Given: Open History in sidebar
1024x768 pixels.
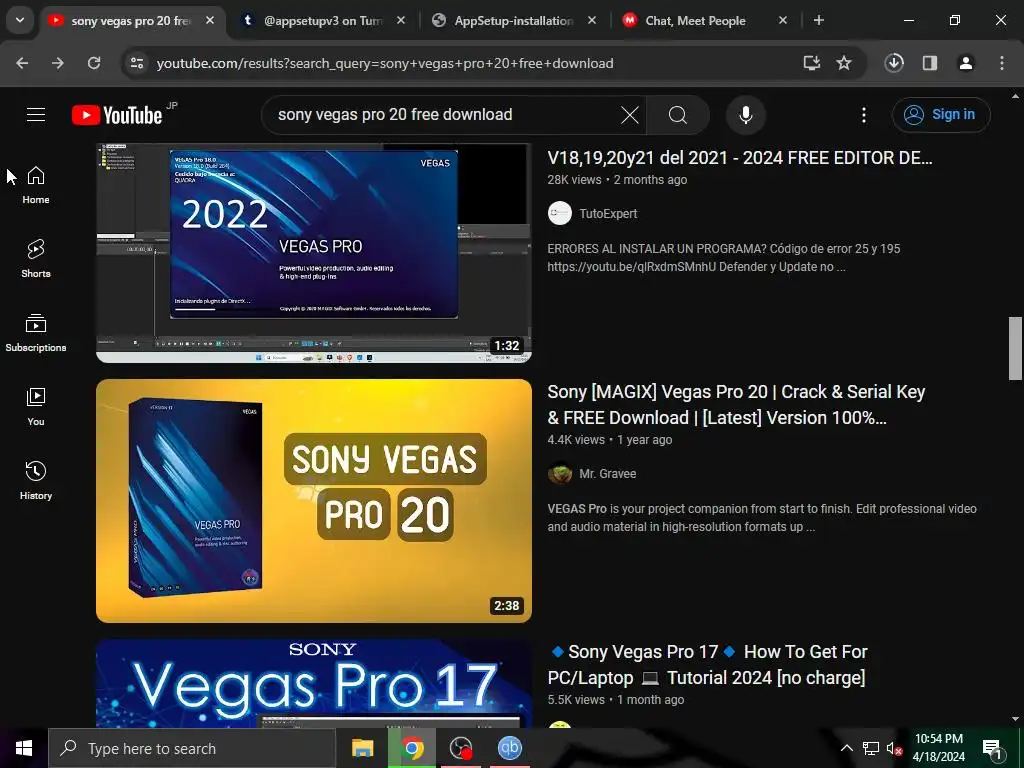Looking at the screenshot, I should 36,480.
